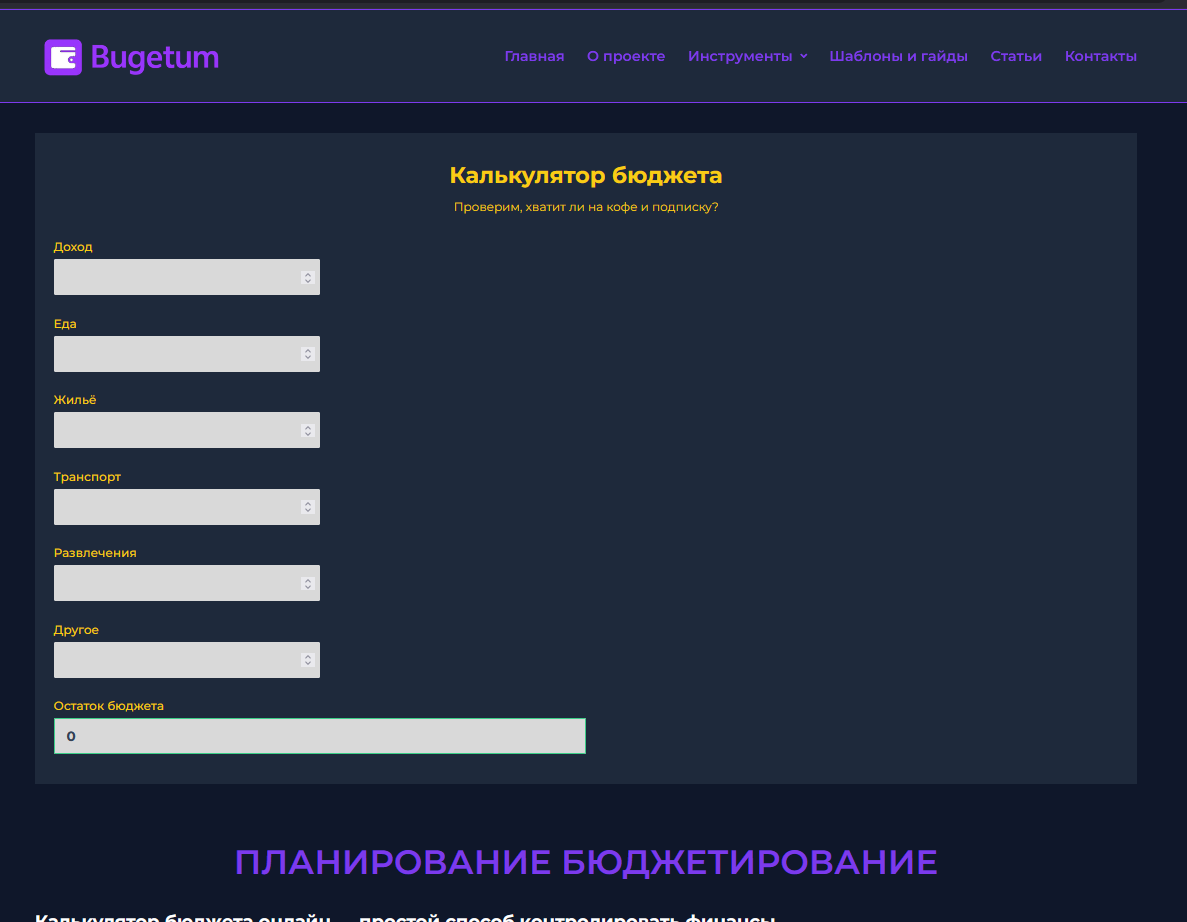This screenshot has height=922, width=1187.
Task: Click the Bugetum wordmark link
Action: 155,57
